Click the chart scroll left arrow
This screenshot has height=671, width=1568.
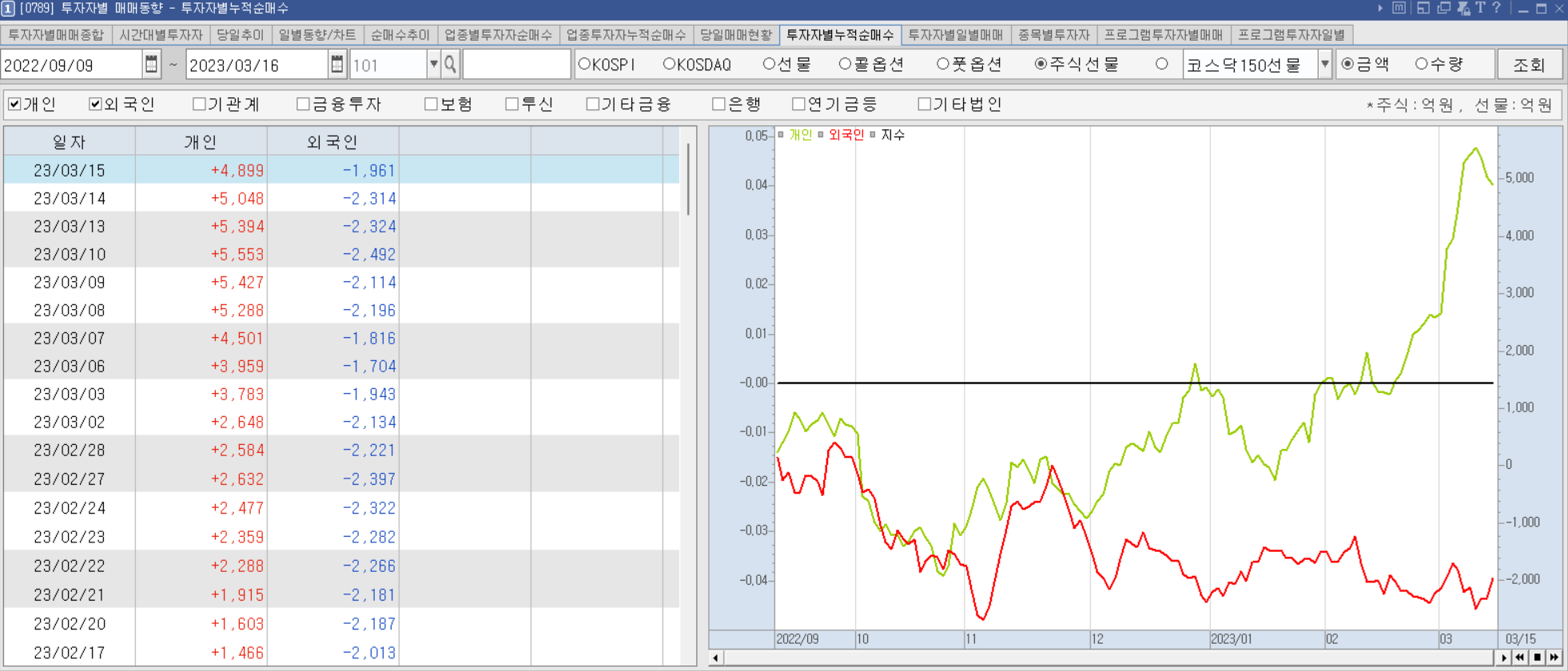coord(716,657)
